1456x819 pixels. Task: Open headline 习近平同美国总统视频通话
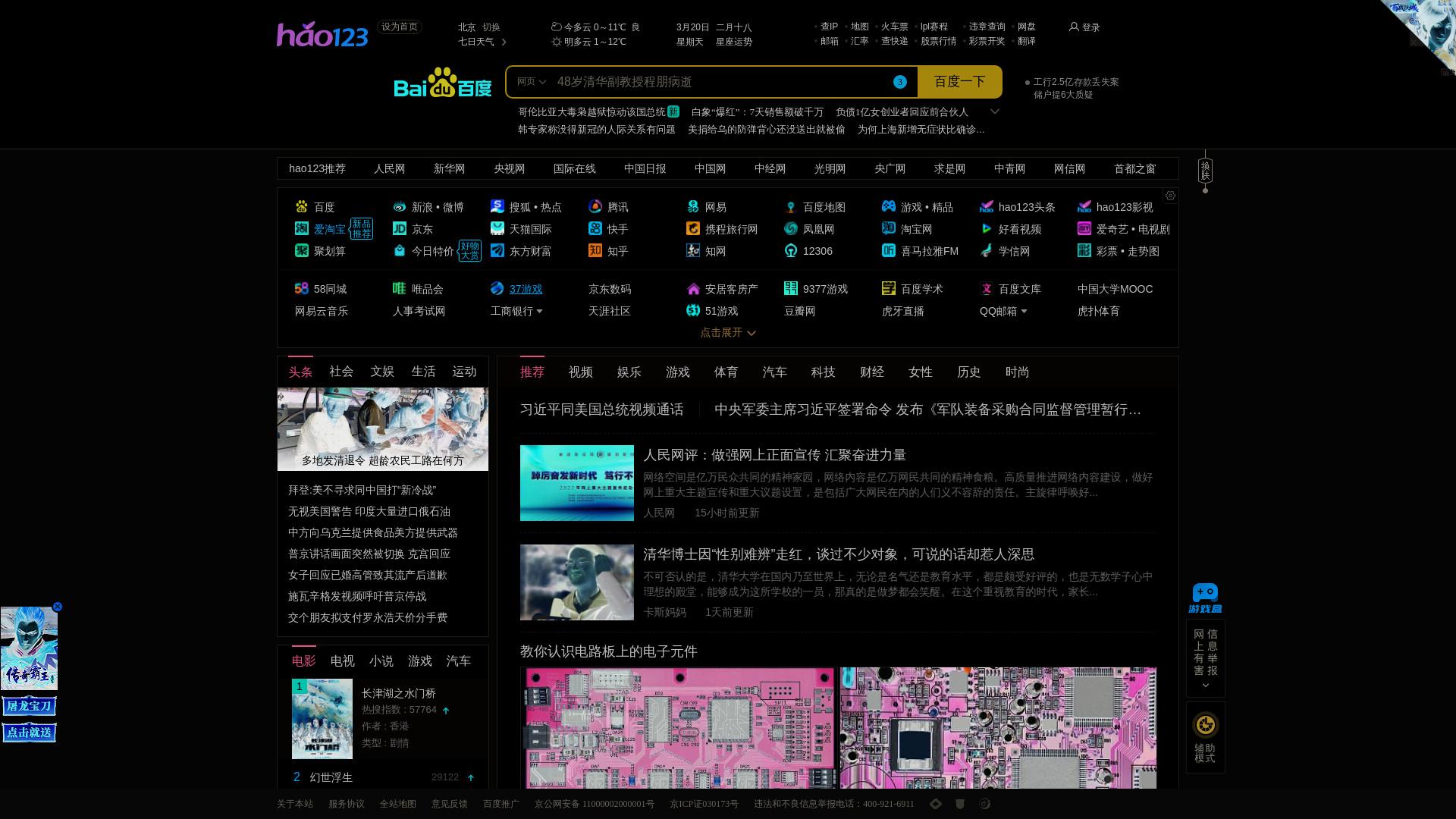(602, 409)
